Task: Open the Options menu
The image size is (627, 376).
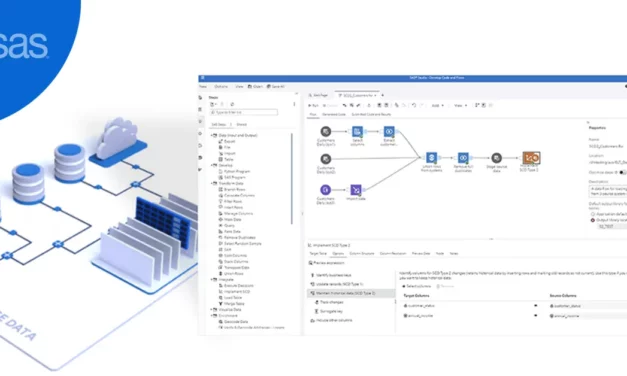Action: 221,86
